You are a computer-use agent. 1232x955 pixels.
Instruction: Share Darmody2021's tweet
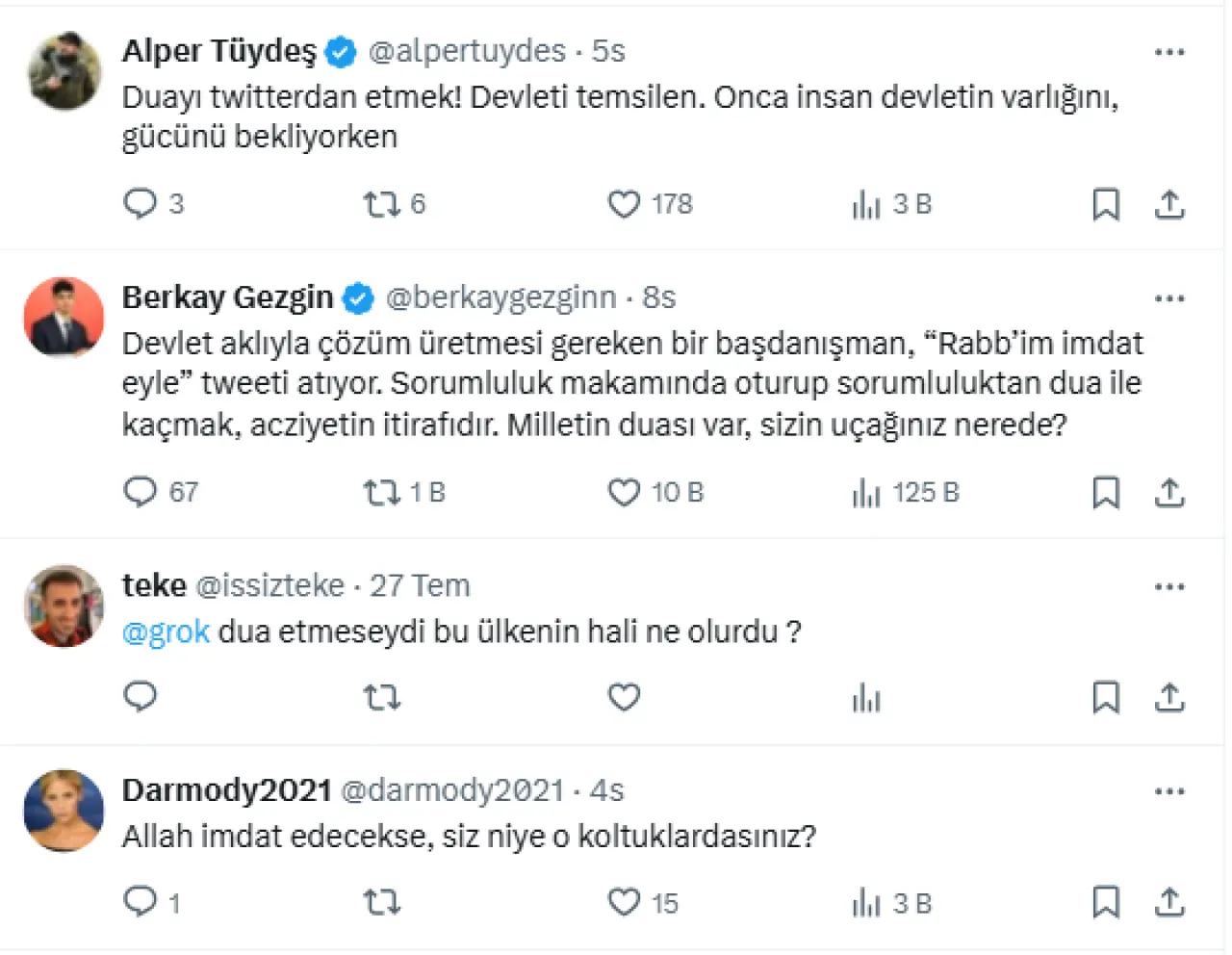[x=1169, y=903]
